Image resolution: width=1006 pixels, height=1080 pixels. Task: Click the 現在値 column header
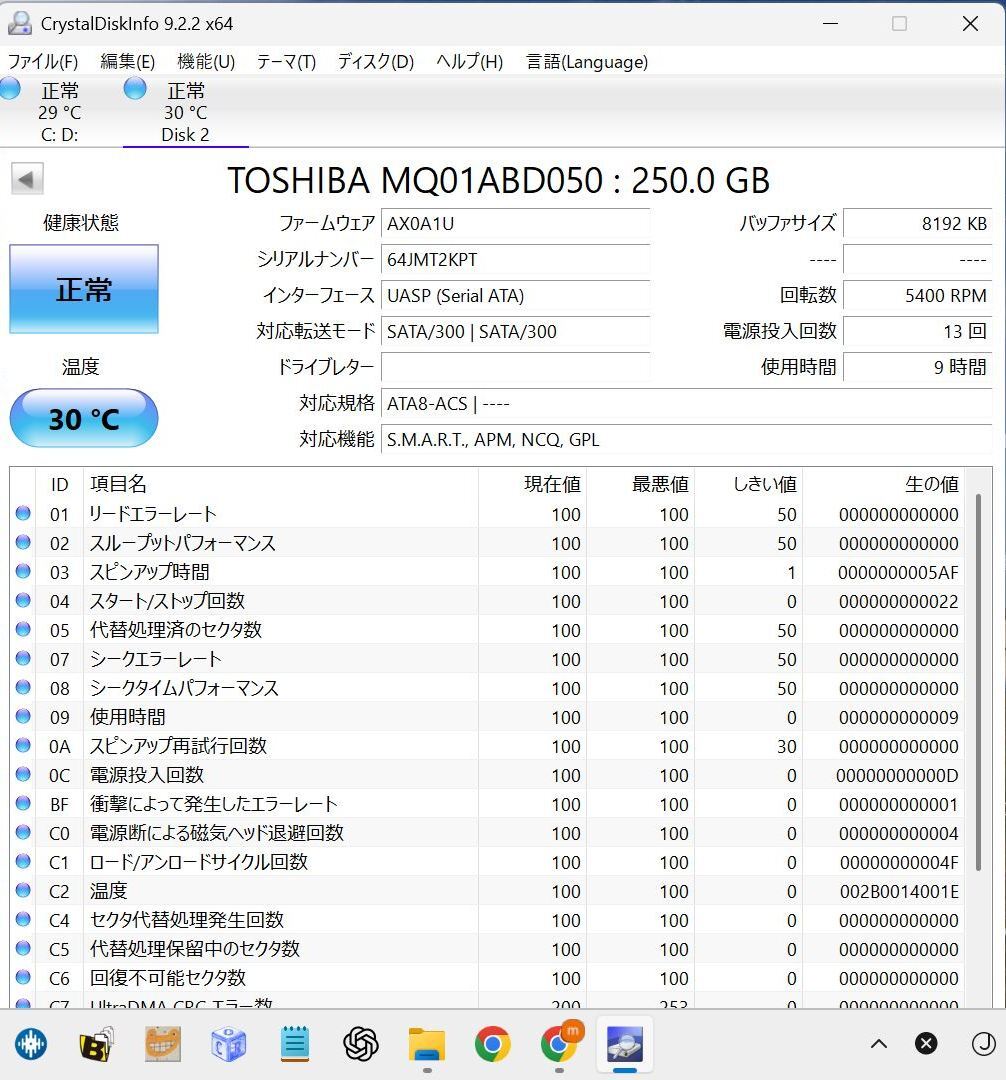pos(532,484)
